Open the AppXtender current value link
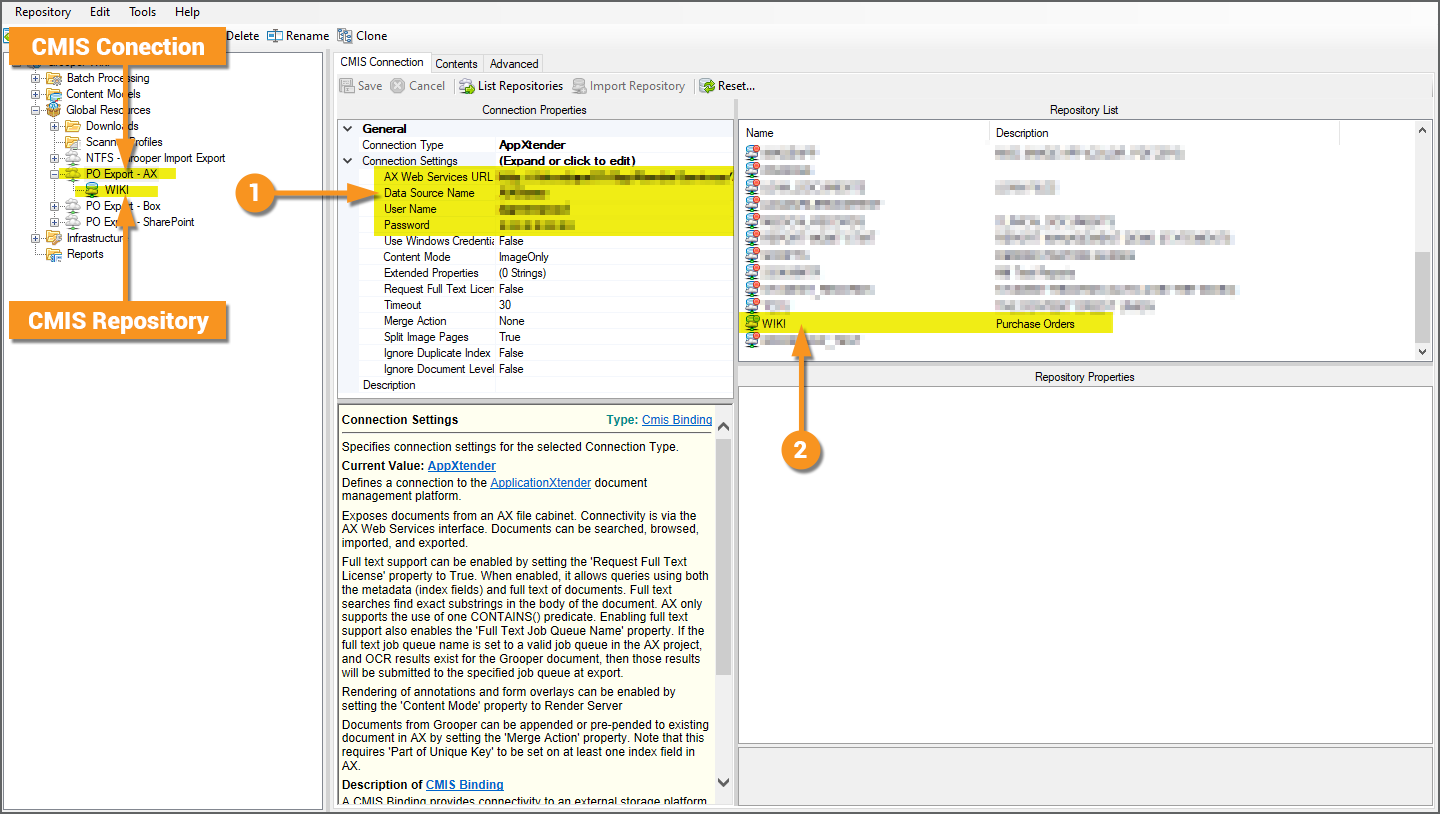 click(462, 466)
